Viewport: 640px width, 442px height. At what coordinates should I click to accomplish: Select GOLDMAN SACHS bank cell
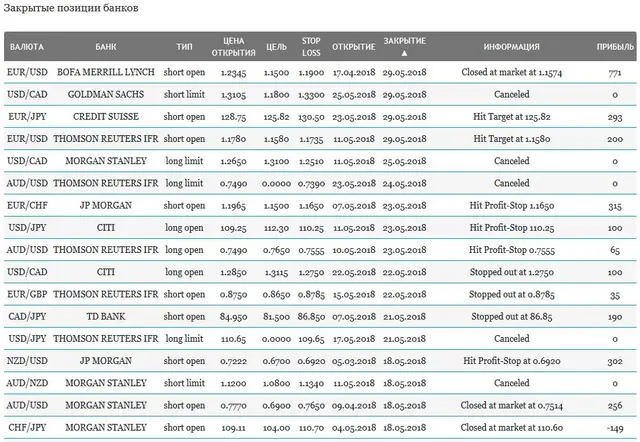[106, 94]
